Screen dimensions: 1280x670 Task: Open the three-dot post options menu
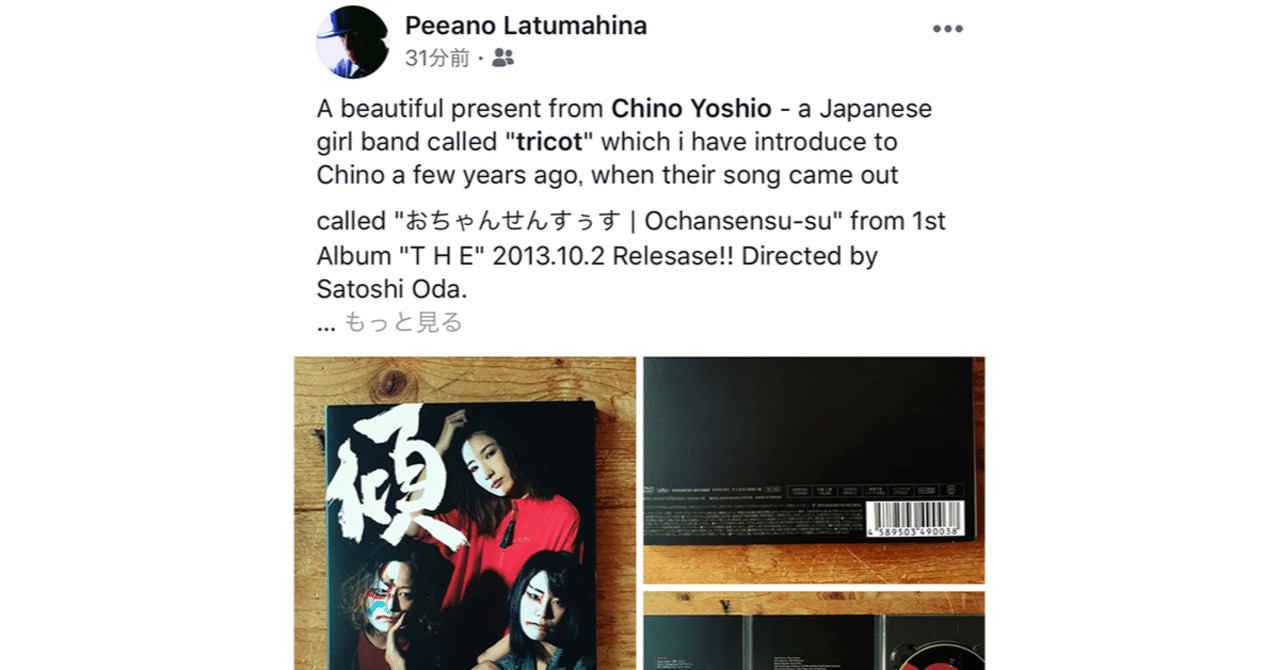[947, 29]
